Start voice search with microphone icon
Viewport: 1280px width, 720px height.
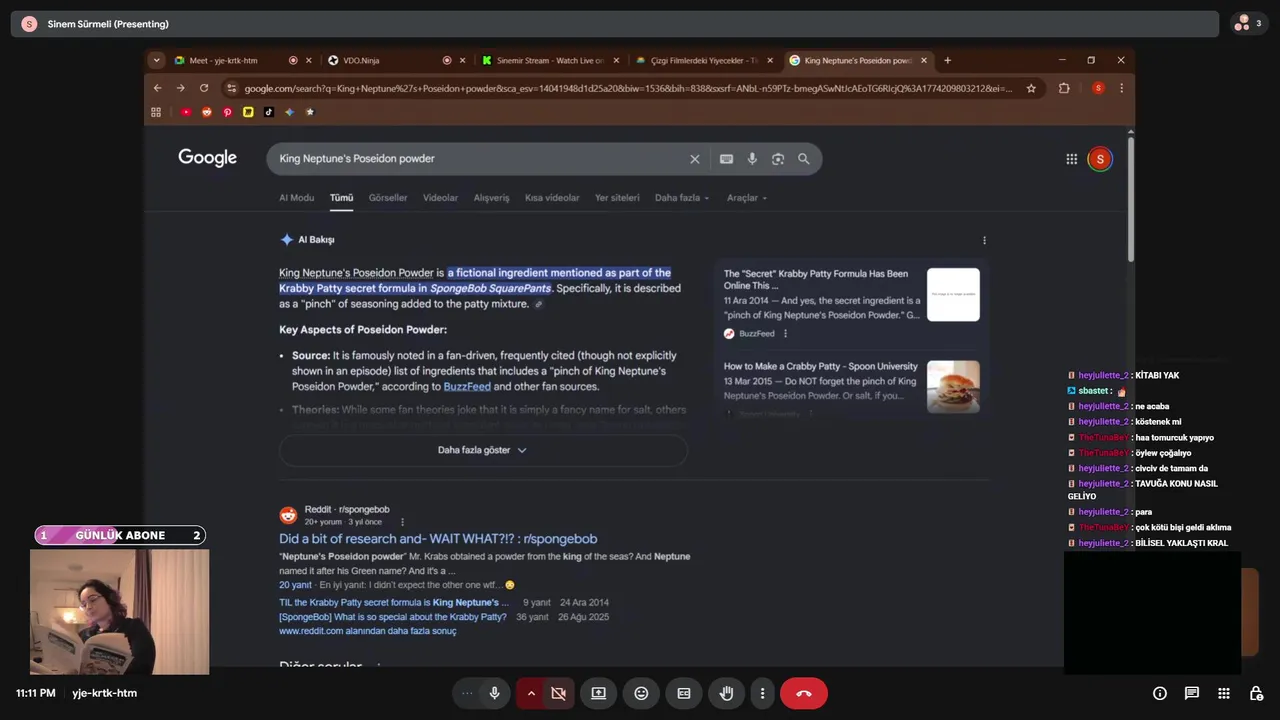(x=752, y=159)
